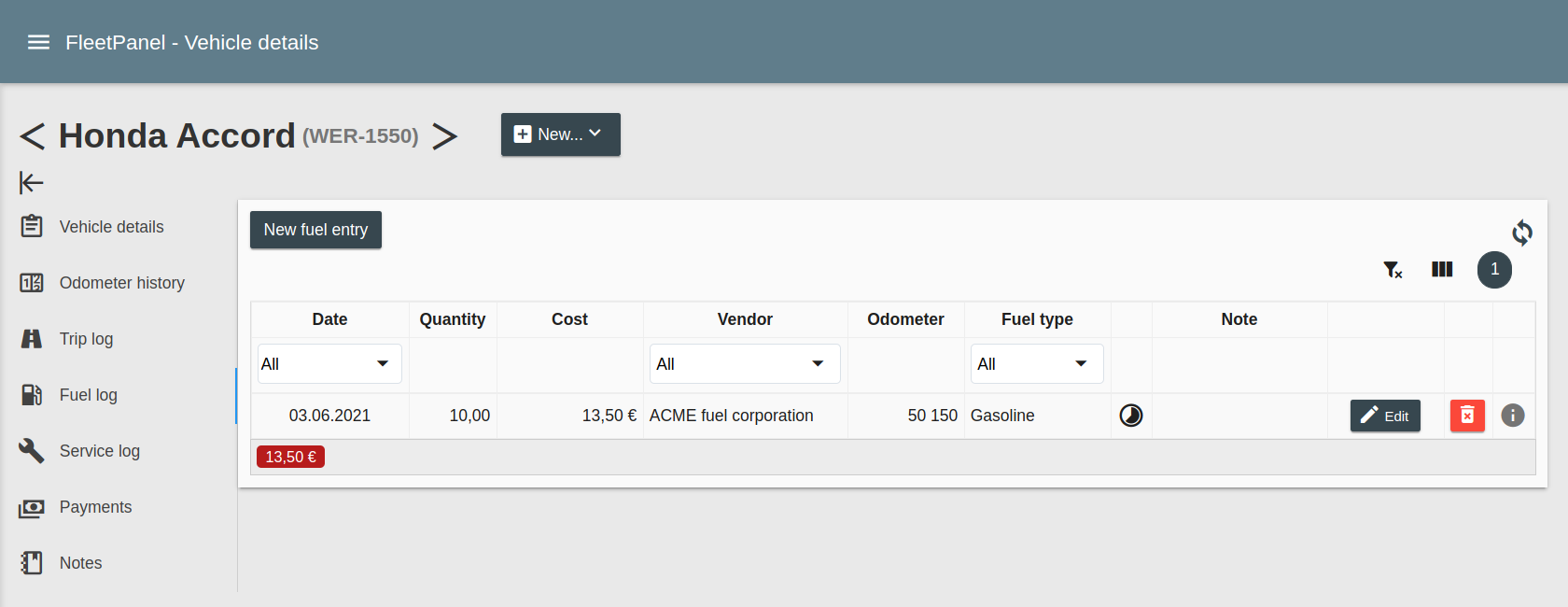1568x607 pixels.
Task: Open the Fuel type filter dropdown
Action: [1036, 364]
